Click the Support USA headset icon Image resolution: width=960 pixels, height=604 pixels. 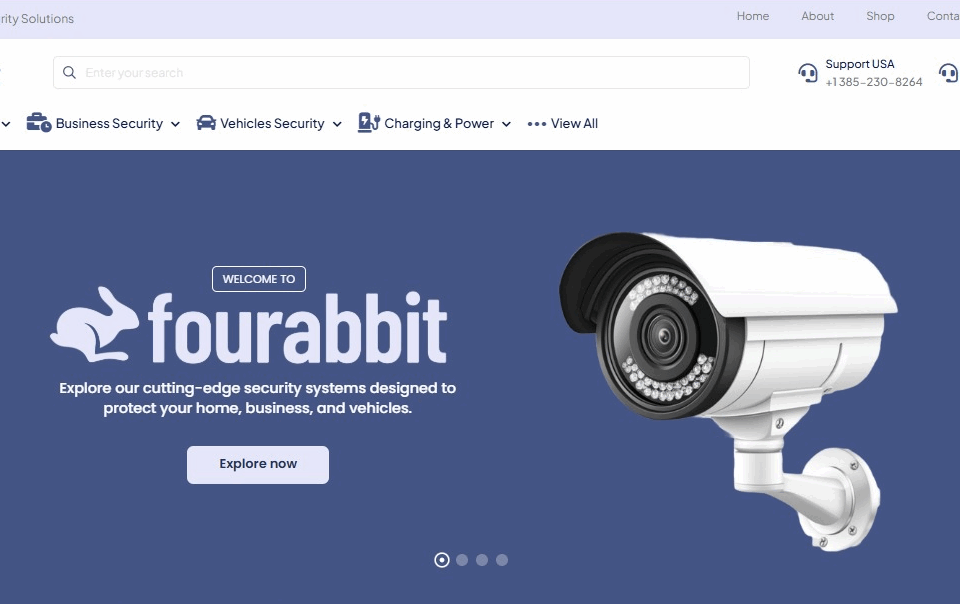click(x=808, y=73)
